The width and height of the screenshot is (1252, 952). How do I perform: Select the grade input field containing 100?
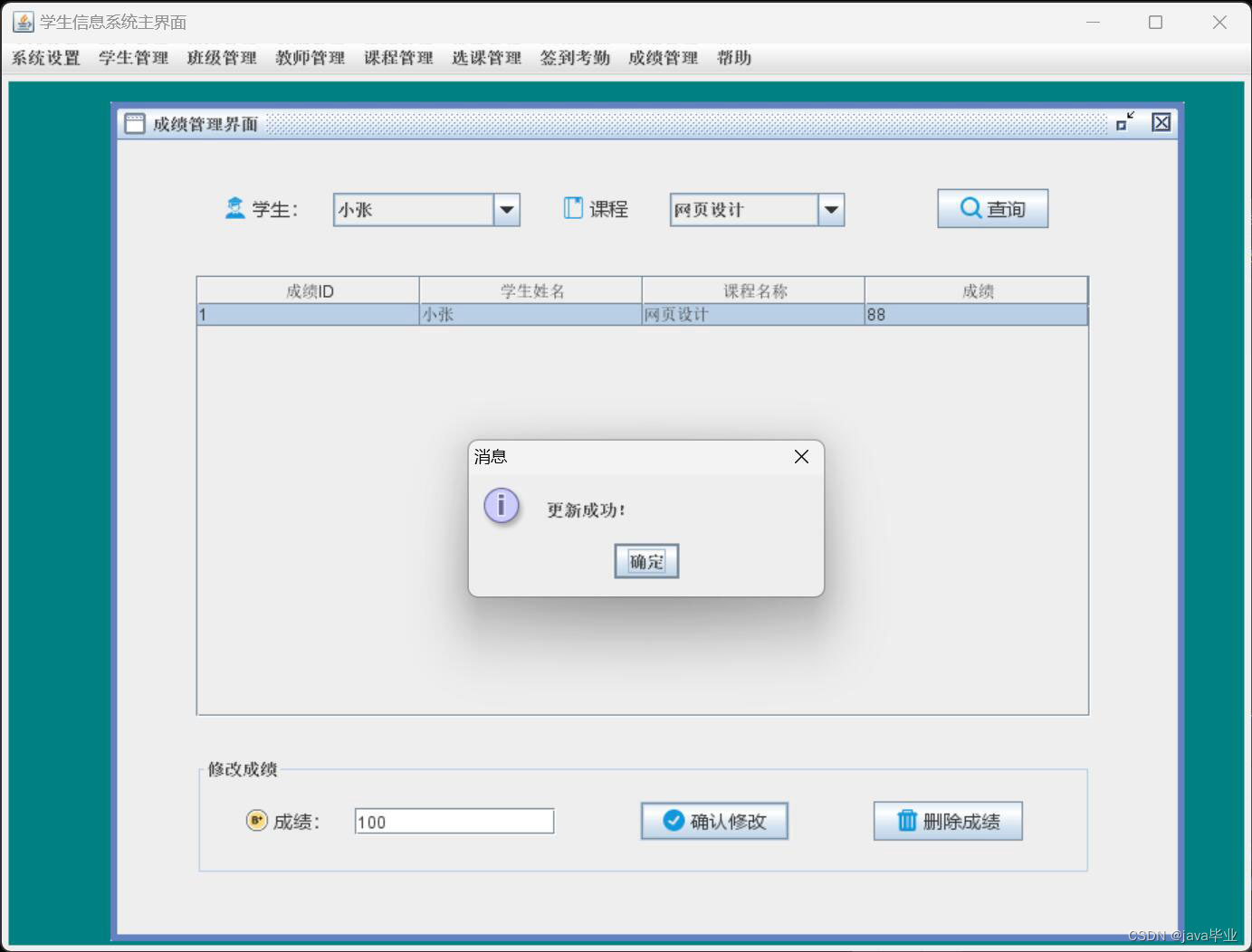(453, 821)
